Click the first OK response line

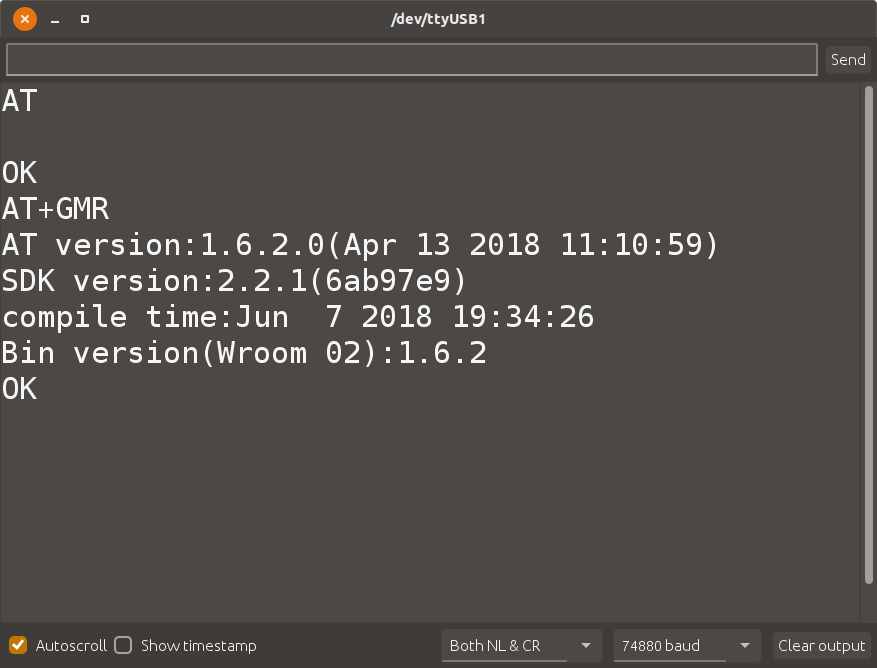(20, 173)
